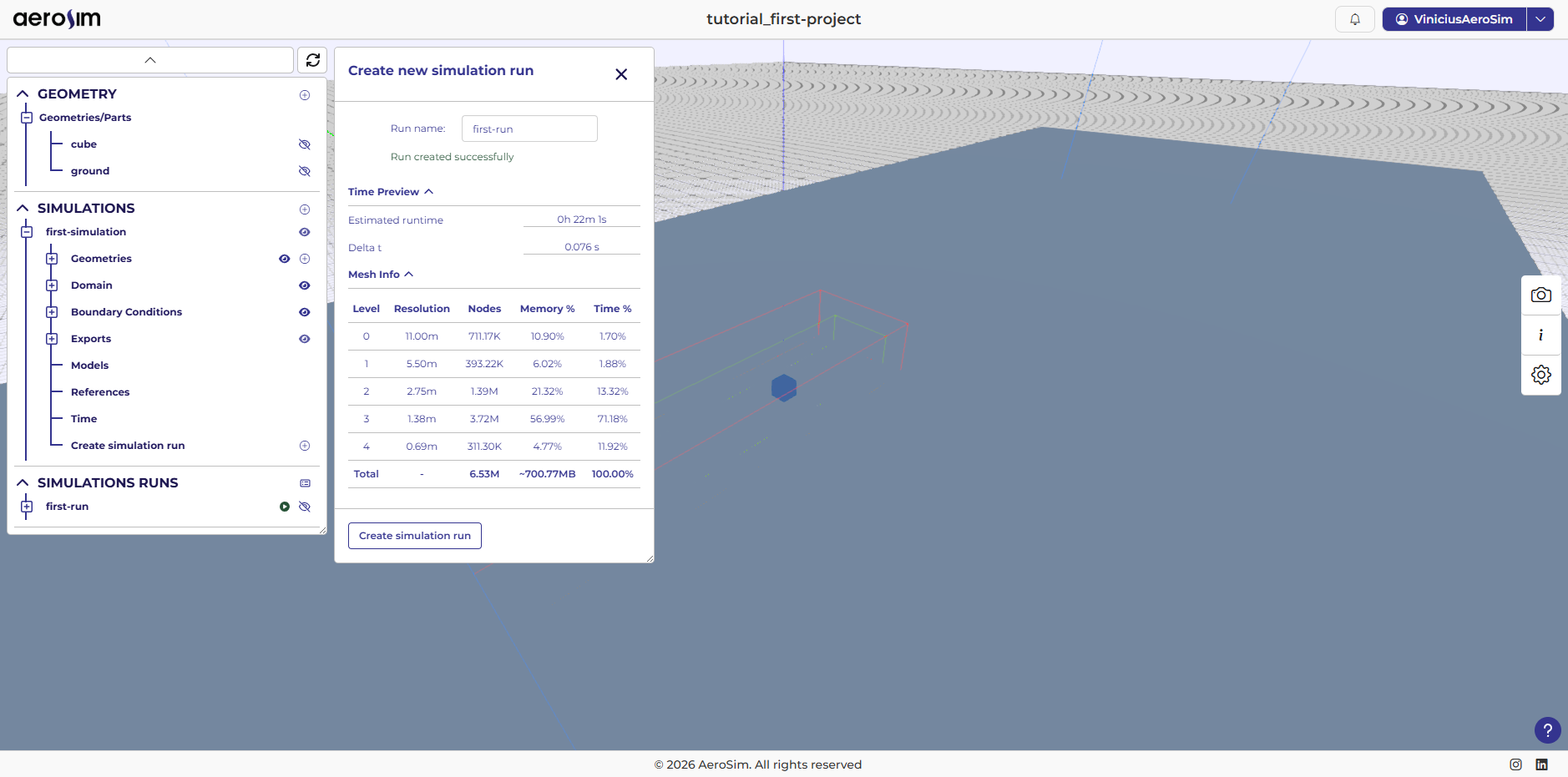Collapse the SIMULATIONS RUNS section
The image size is (1568, 777).
(22, 482)
